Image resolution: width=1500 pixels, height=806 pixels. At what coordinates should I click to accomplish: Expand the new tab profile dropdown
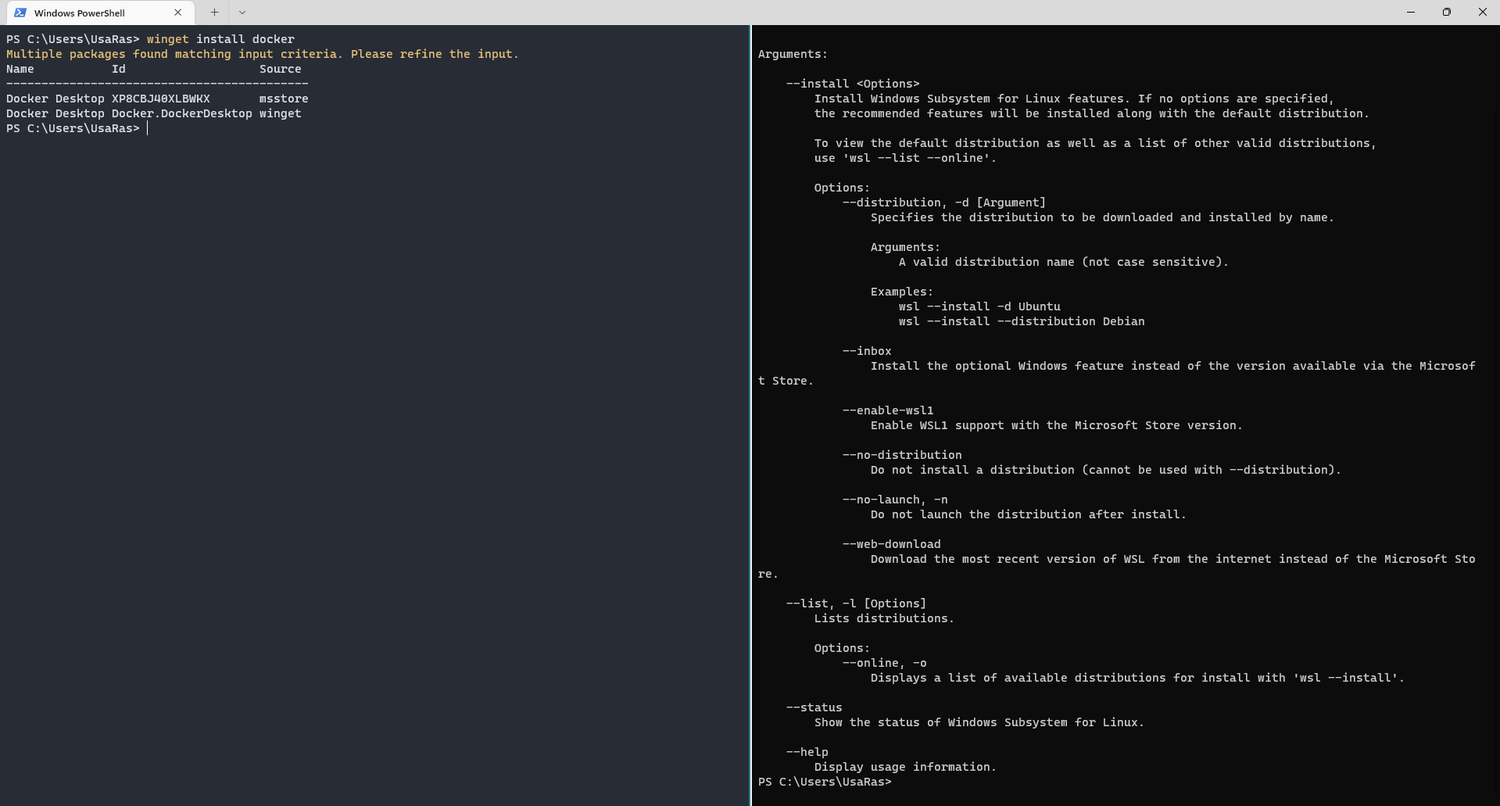tap(242, 13)
